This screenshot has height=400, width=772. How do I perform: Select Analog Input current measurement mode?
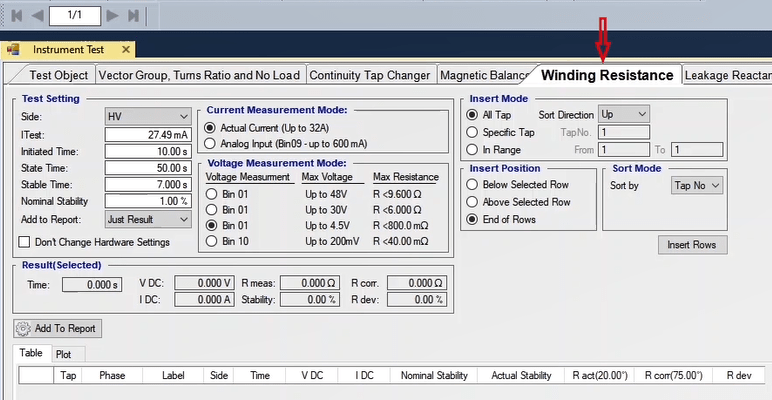[210, 143]
